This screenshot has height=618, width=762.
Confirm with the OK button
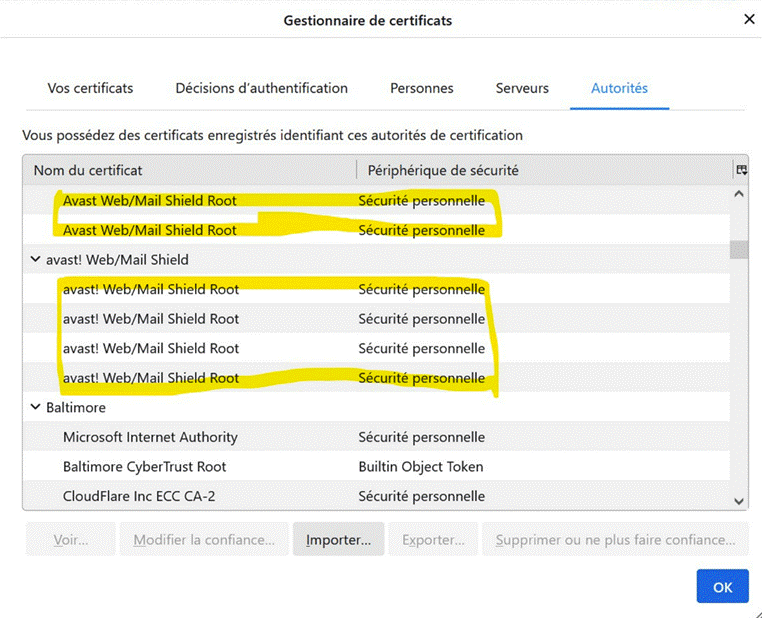[x=723, y=586]
